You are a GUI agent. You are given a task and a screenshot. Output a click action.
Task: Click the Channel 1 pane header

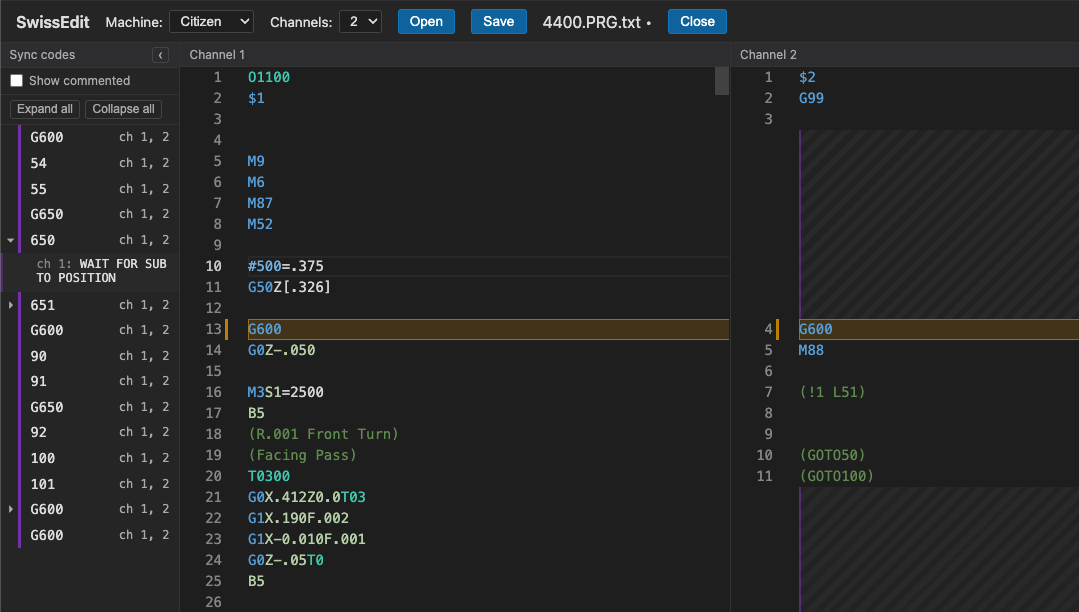point(454,54)
